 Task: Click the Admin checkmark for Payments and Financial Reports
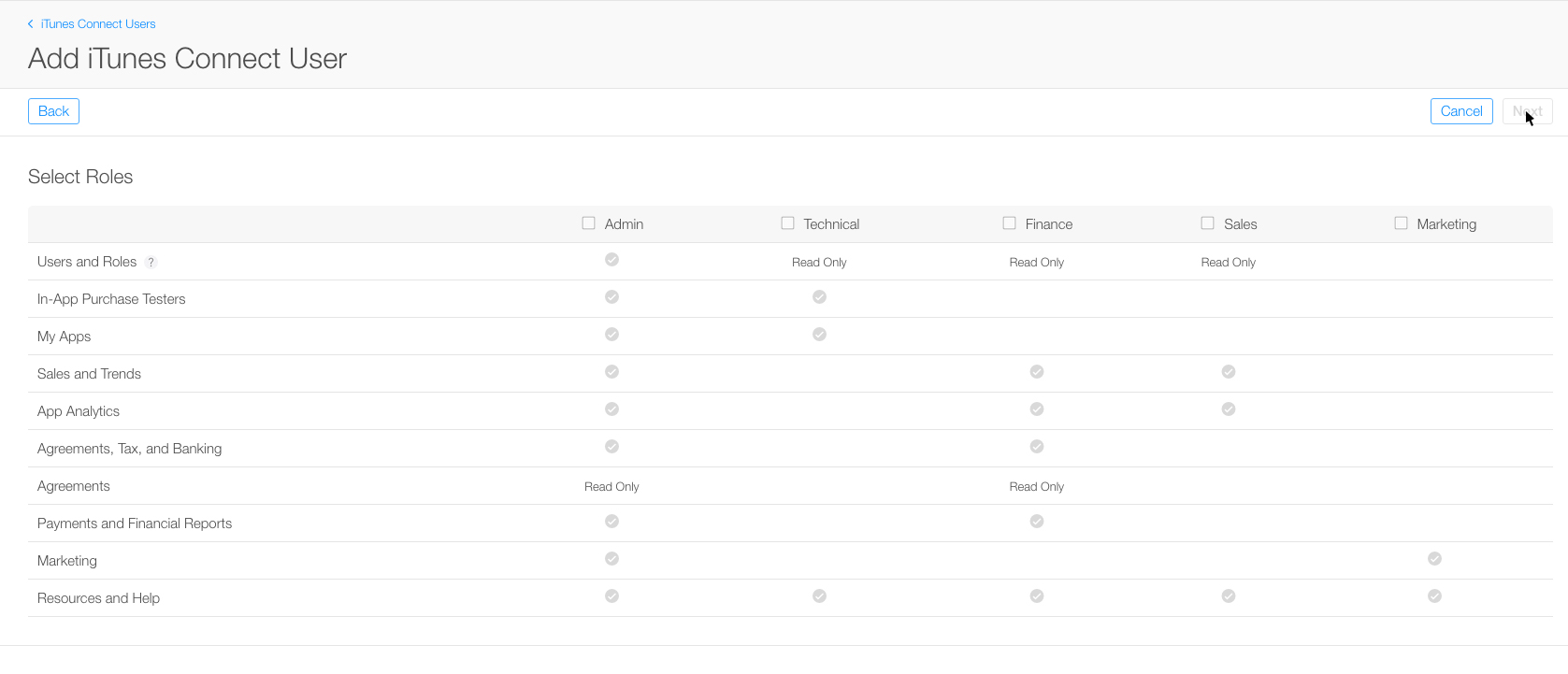[611, 521]
